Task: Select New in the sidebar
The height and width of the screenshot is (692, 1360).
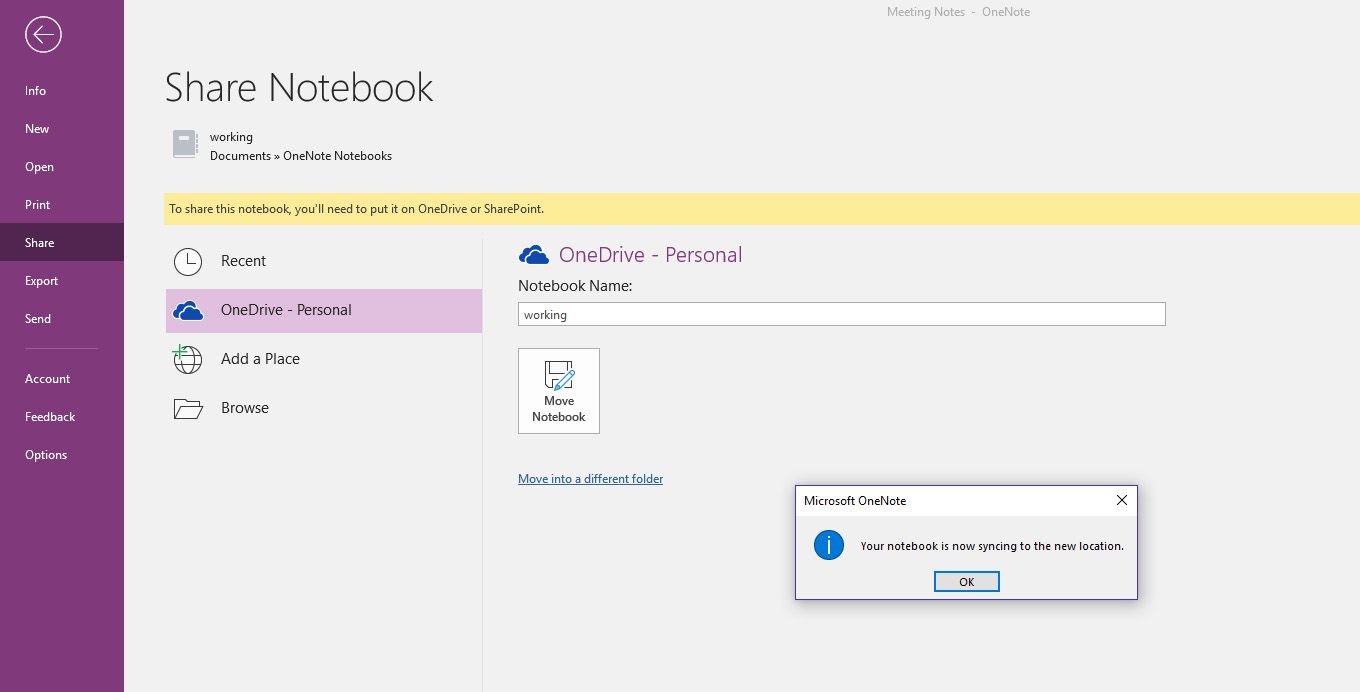Action: pos(37,129)
